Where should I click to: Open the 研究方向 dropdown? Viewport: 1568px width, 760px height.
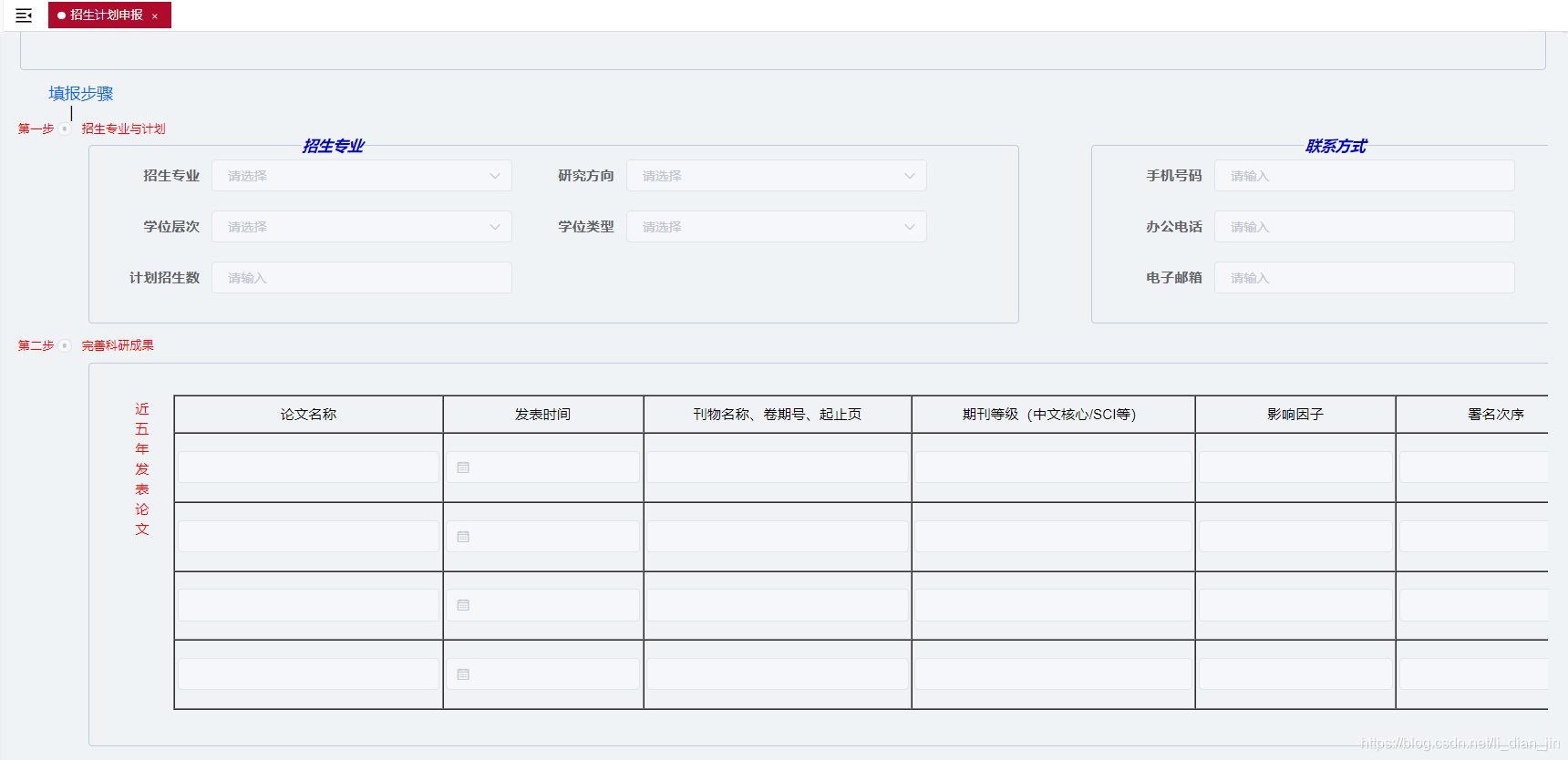[x=777, y=176]
